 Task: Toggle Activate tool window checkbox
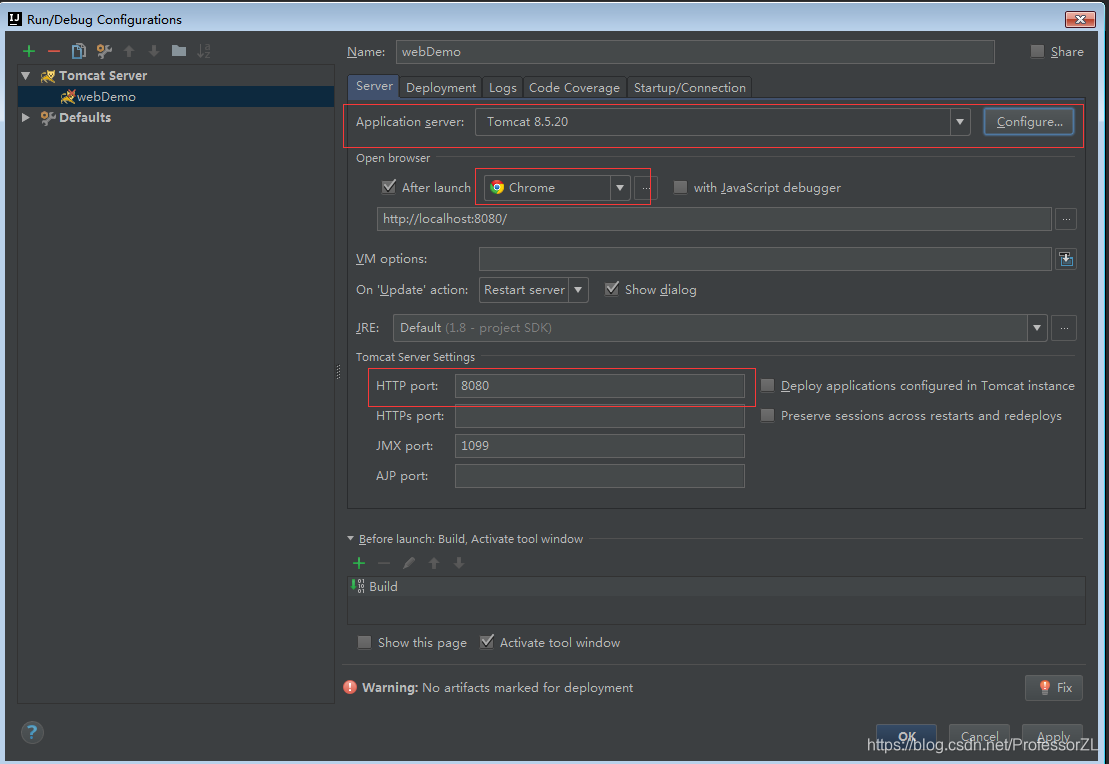click(x=487, y=642)
